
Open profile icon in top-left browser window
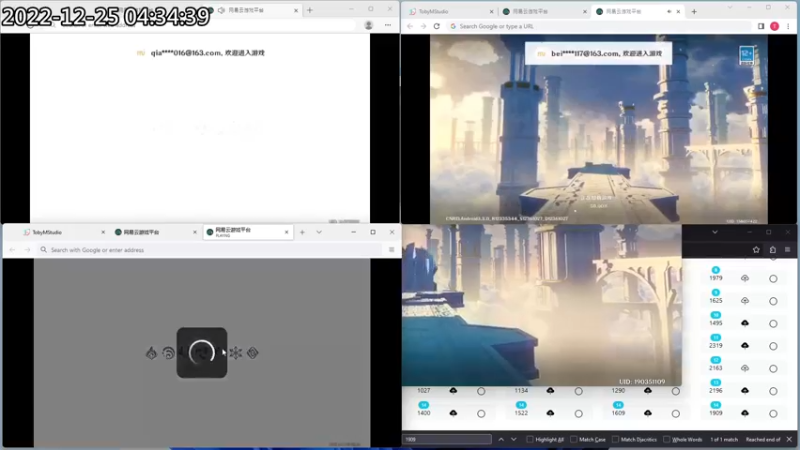coord(368,25)
